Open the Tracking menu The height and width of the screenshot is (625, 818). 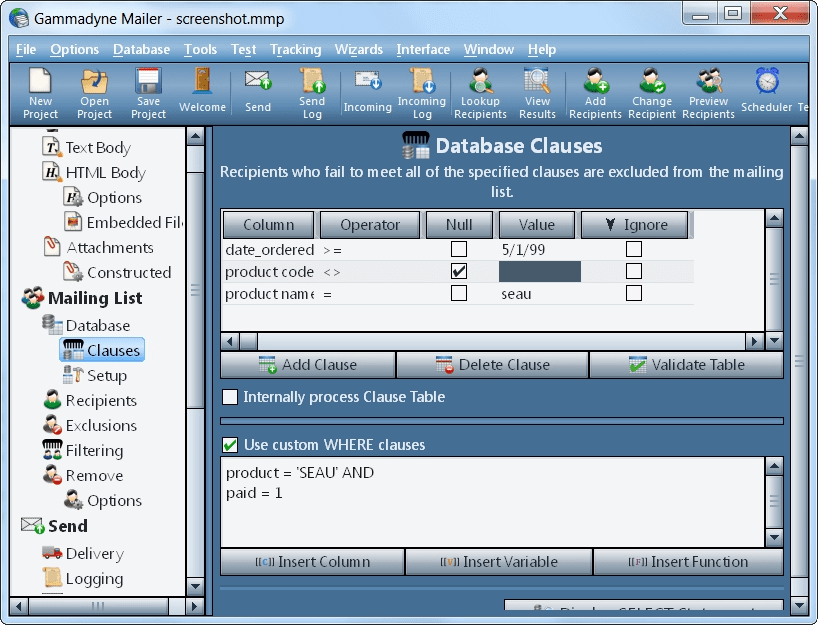pyautogui.click(x=295, y=50)
